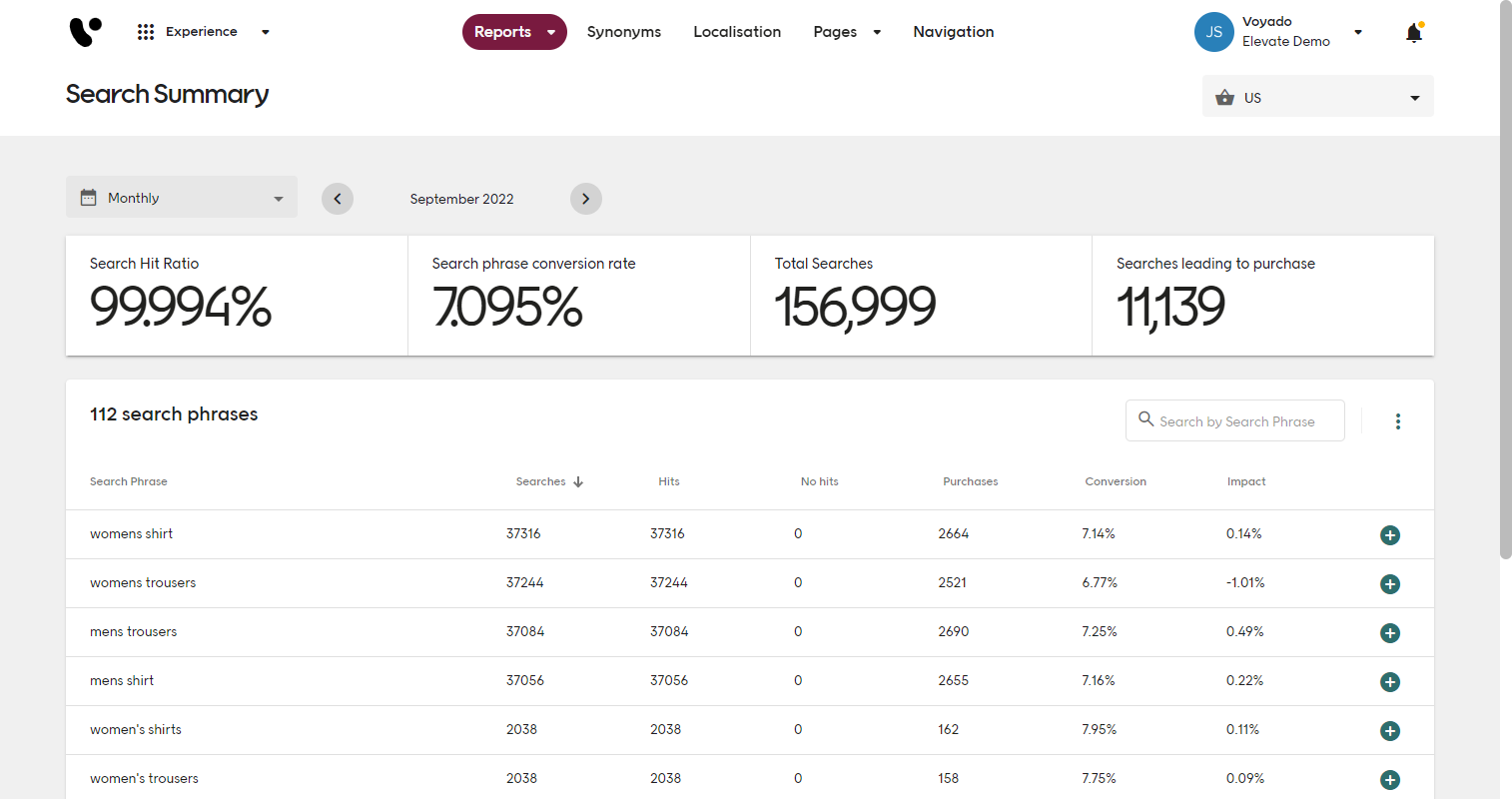Go to previous month with left arrow
This screenshot has height=799, width=1512.
click(x=338, y=199)
